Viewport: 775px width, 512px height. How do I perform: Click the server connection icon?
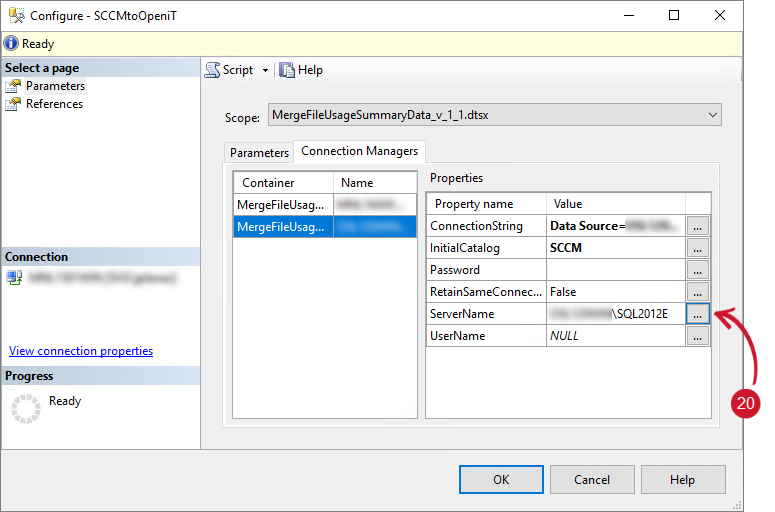14,278
